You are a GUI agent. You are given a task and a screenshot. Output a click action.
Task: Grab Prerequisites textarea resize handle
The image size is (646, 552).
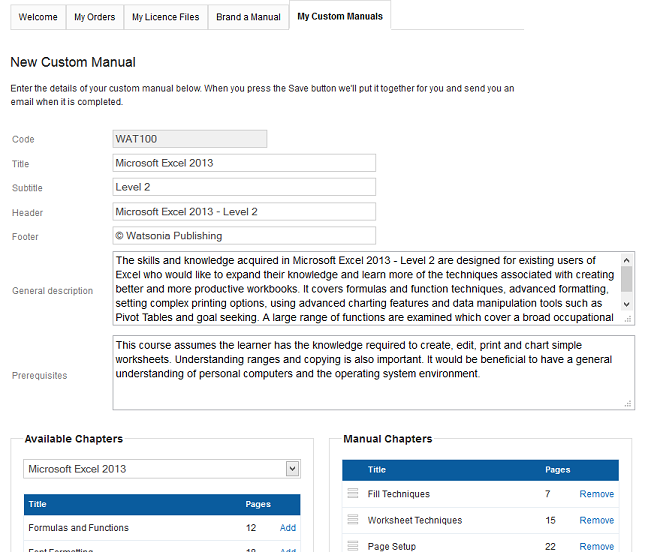[x=628, y=404]
